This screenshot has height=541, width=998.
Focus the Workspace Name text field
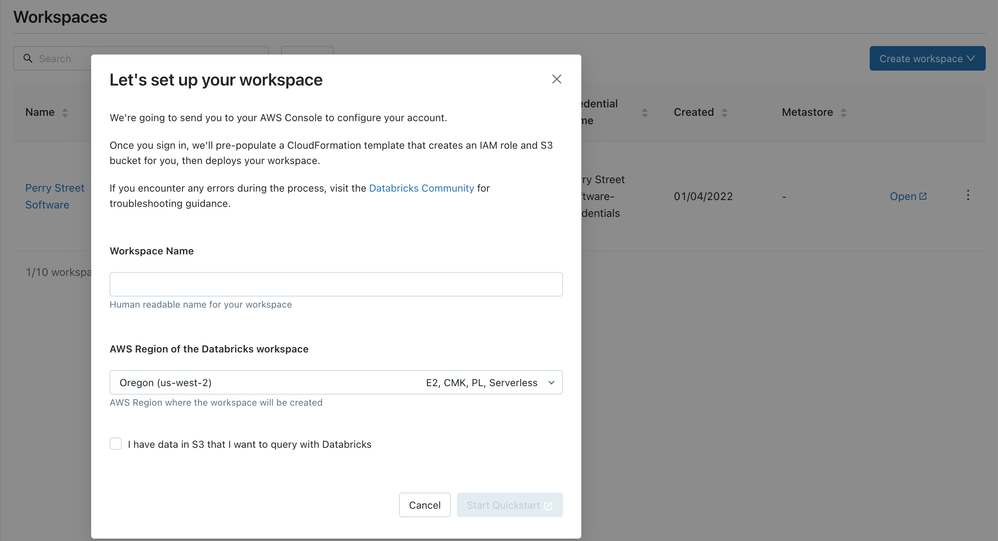tap(336, 284)
